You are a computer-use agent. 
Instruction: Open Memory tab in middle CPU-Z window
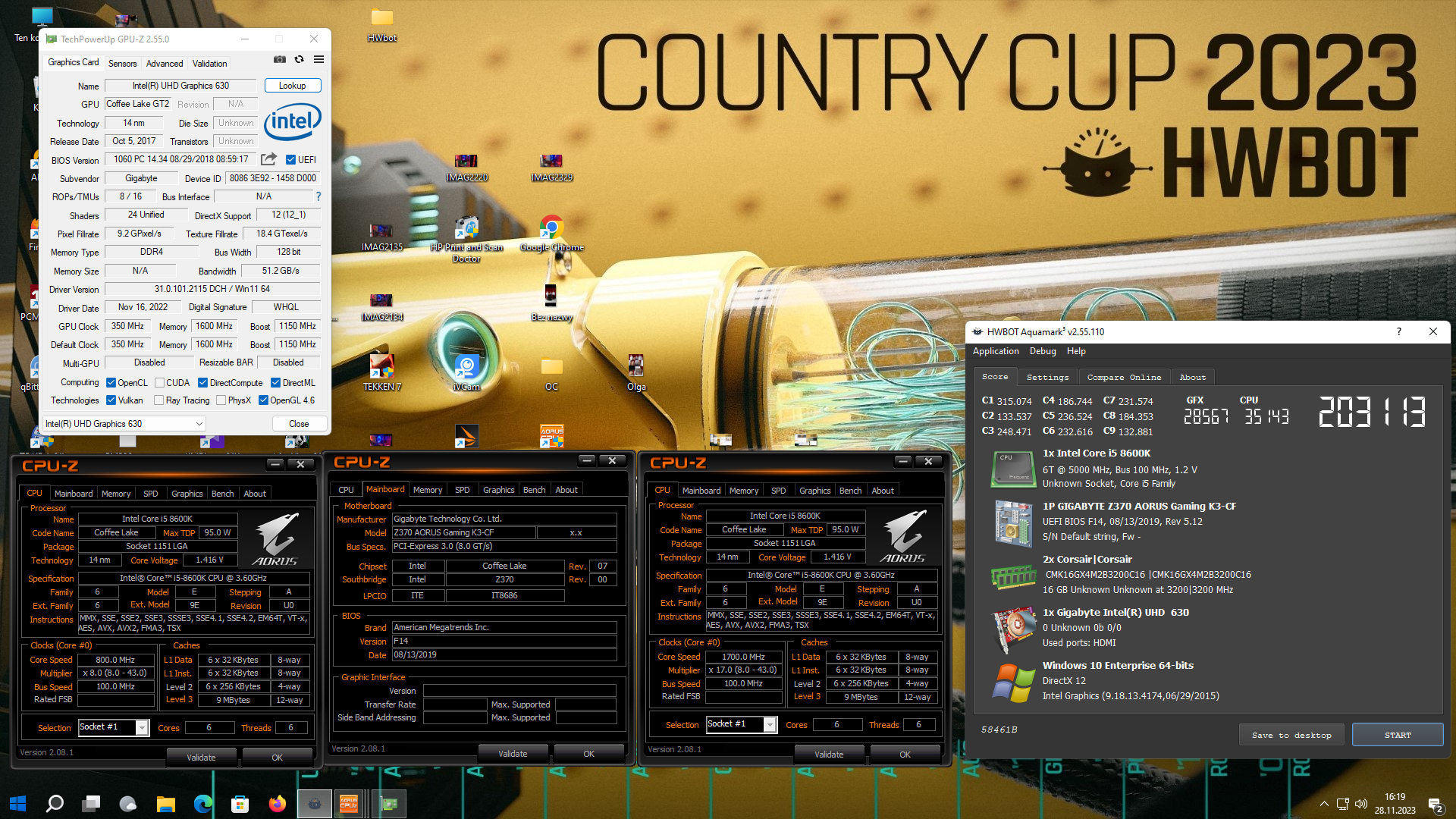coord(428,490)
